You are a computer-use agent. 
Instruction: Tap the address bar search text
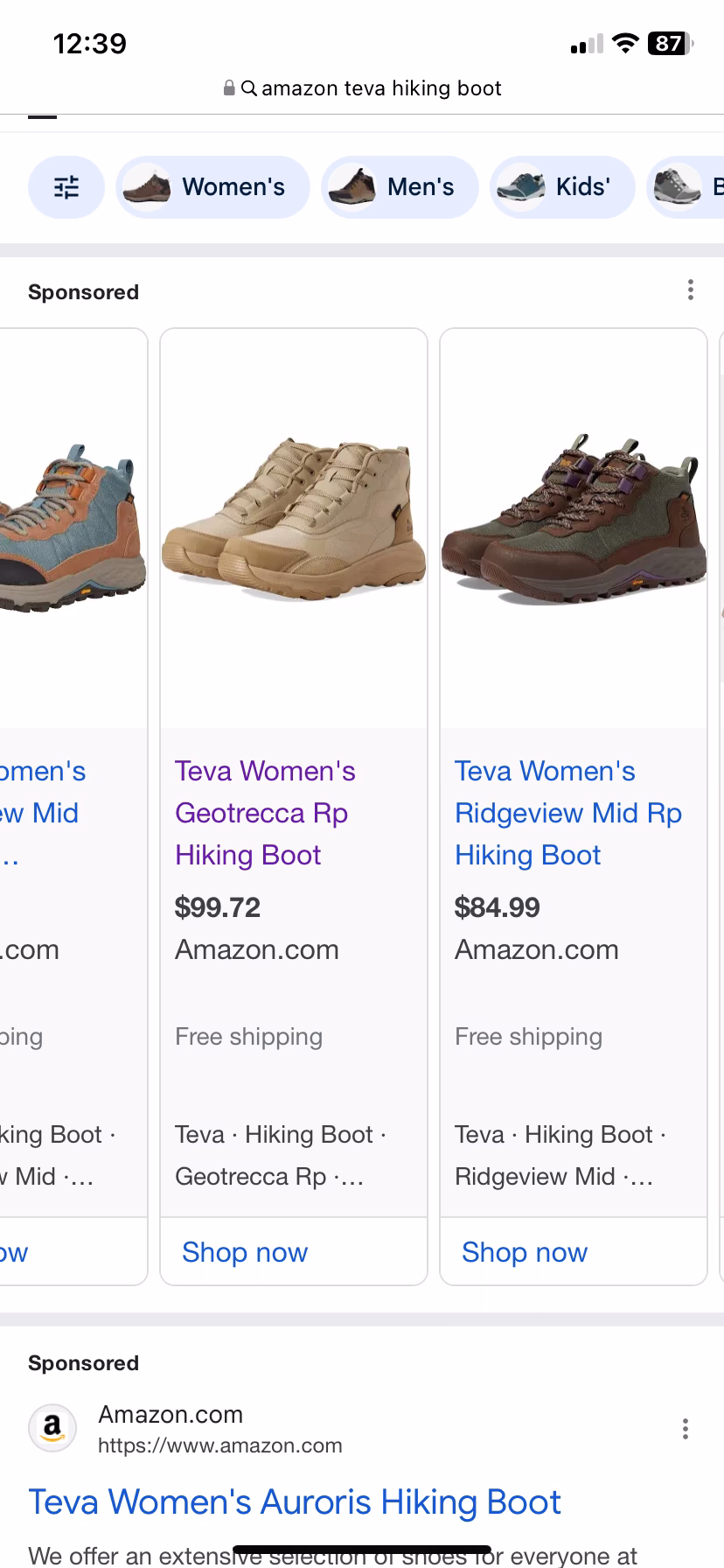tap(381, 88)
